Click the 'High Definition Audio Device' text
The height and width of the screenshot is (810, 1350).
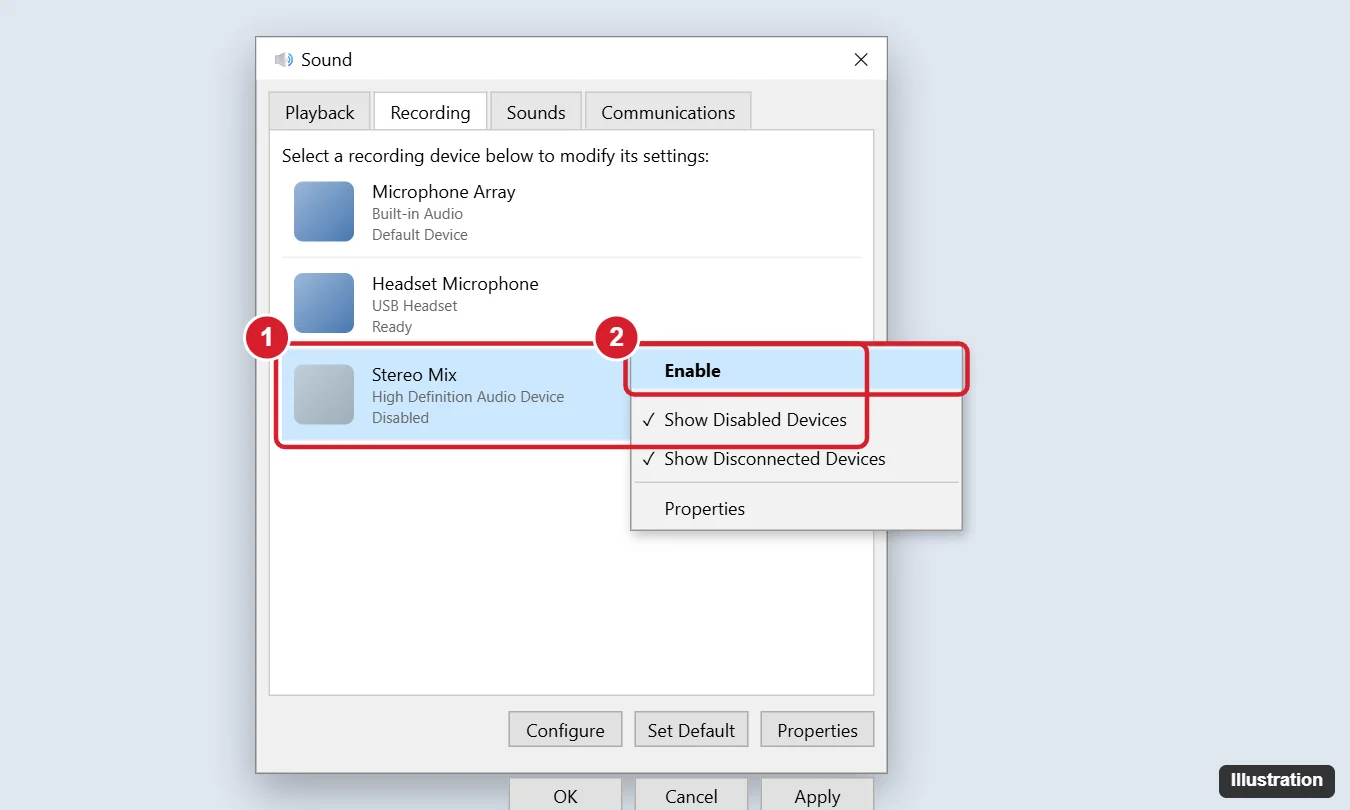pos(468,397)
